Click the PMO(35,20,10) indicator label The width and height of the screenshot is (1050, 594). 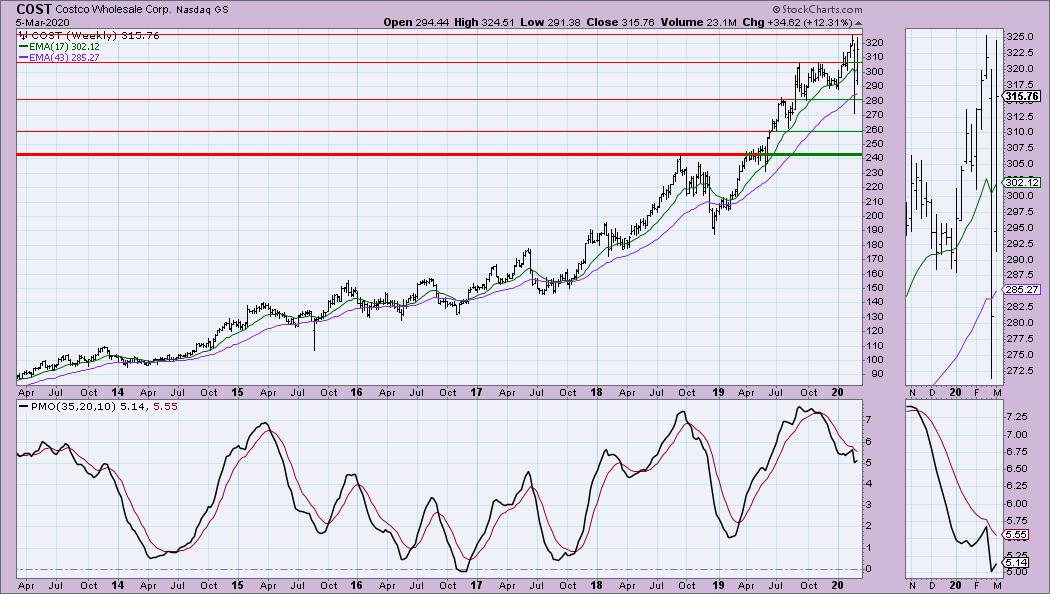click(x=74, y=406)
